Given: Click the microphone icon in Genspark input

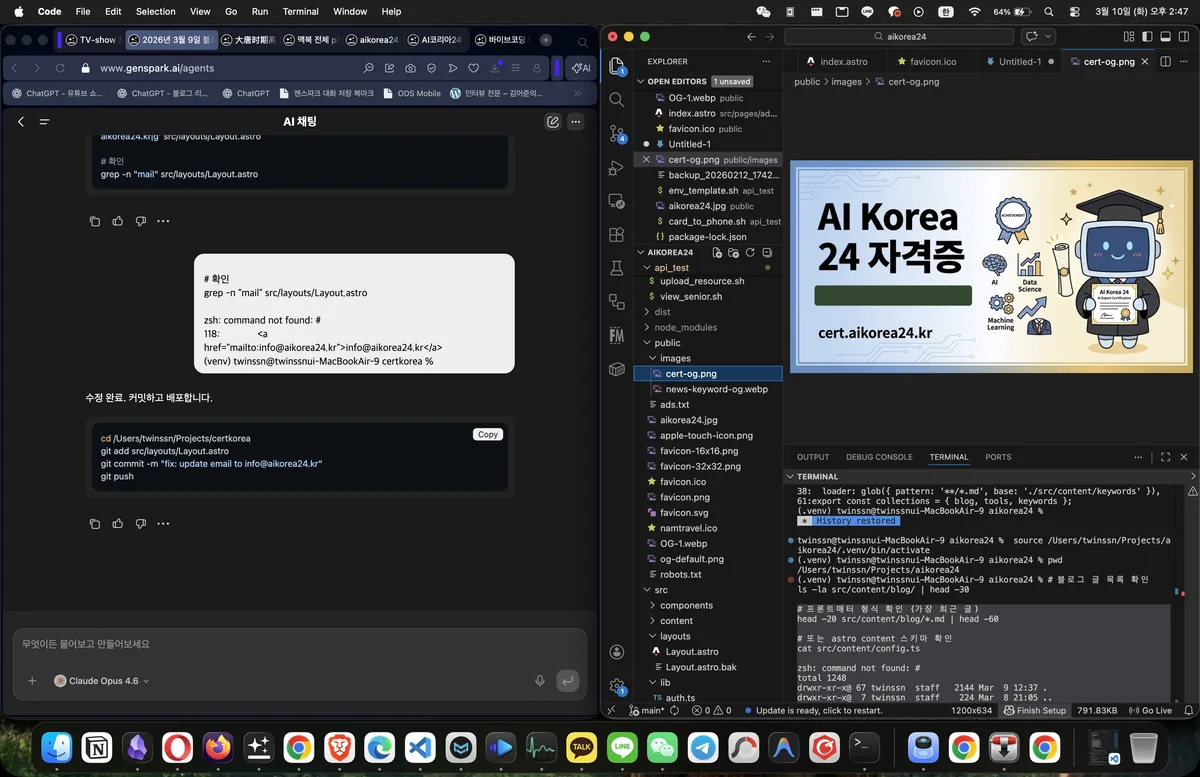Looking at the screenshot, I should 540,681.
